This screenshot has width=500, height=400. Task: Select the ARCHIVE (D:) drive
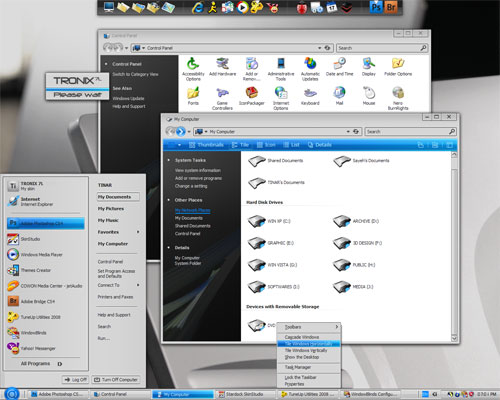coord(356,221)
